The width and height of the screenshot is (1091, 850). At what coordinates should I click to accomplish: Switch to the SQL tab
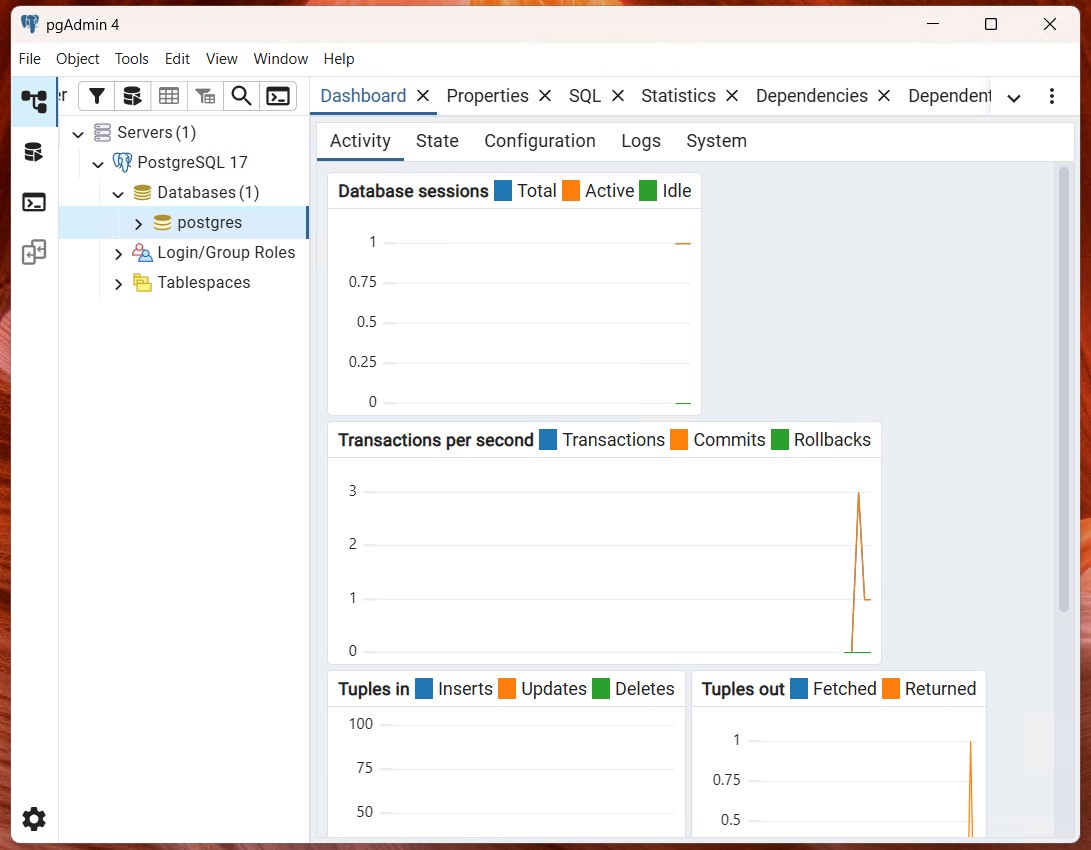click(x=584, y=96)
